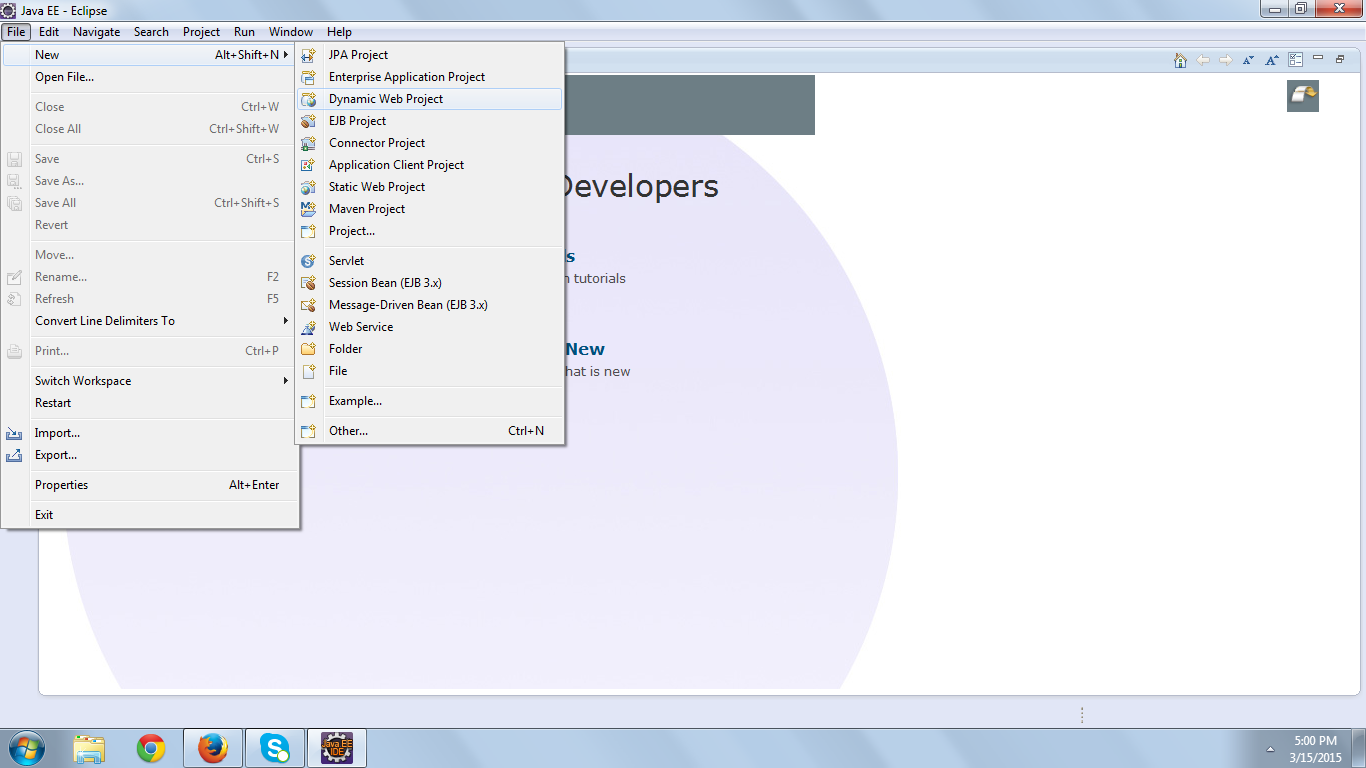Viewport: 1366px width, 768px height.
Task: Go to Workbench via the arrow icon
Action: tap(1303, 96)
